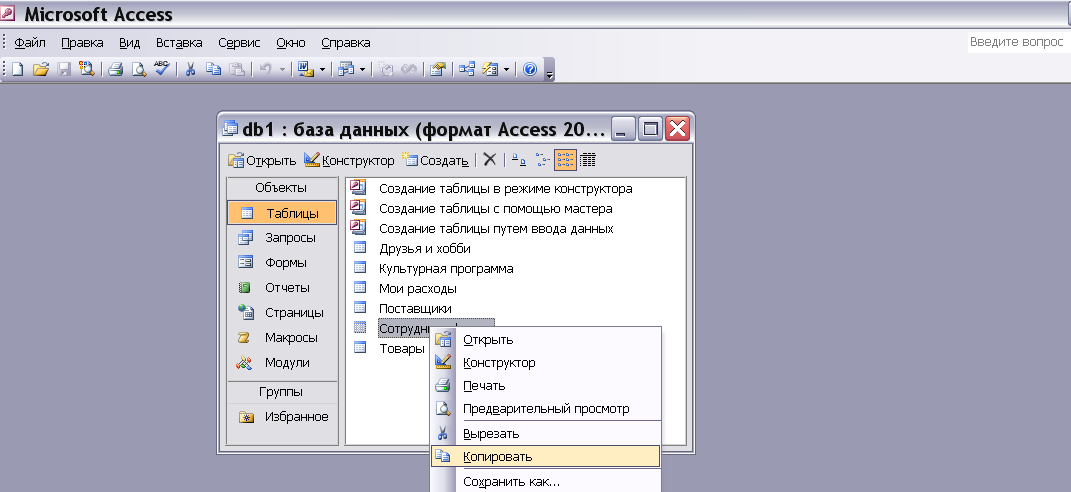Expand the Analyze dropdown arrow
The width and height of the screenshot is (1071, 492).
pos(362,69)
